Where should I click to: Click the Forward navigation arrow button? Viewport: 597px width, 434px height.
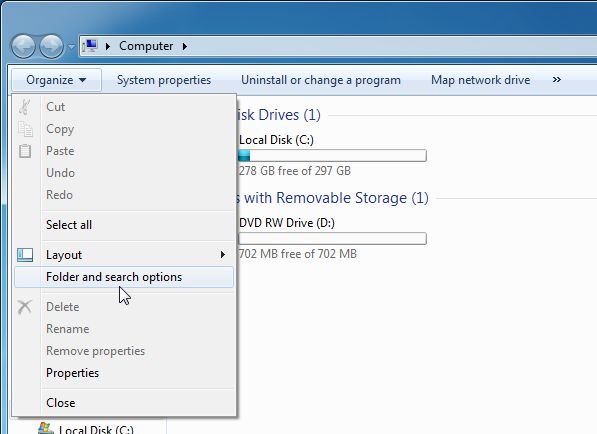click(x=51, y=46)
